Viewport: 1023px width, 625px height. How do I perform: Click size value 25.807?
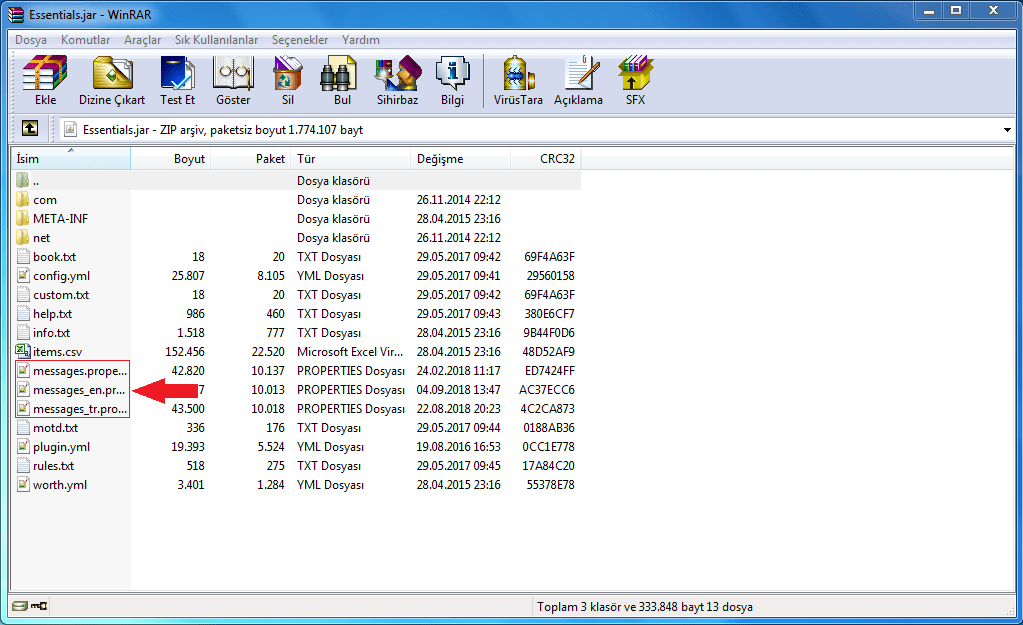click(x=188, y=276)
